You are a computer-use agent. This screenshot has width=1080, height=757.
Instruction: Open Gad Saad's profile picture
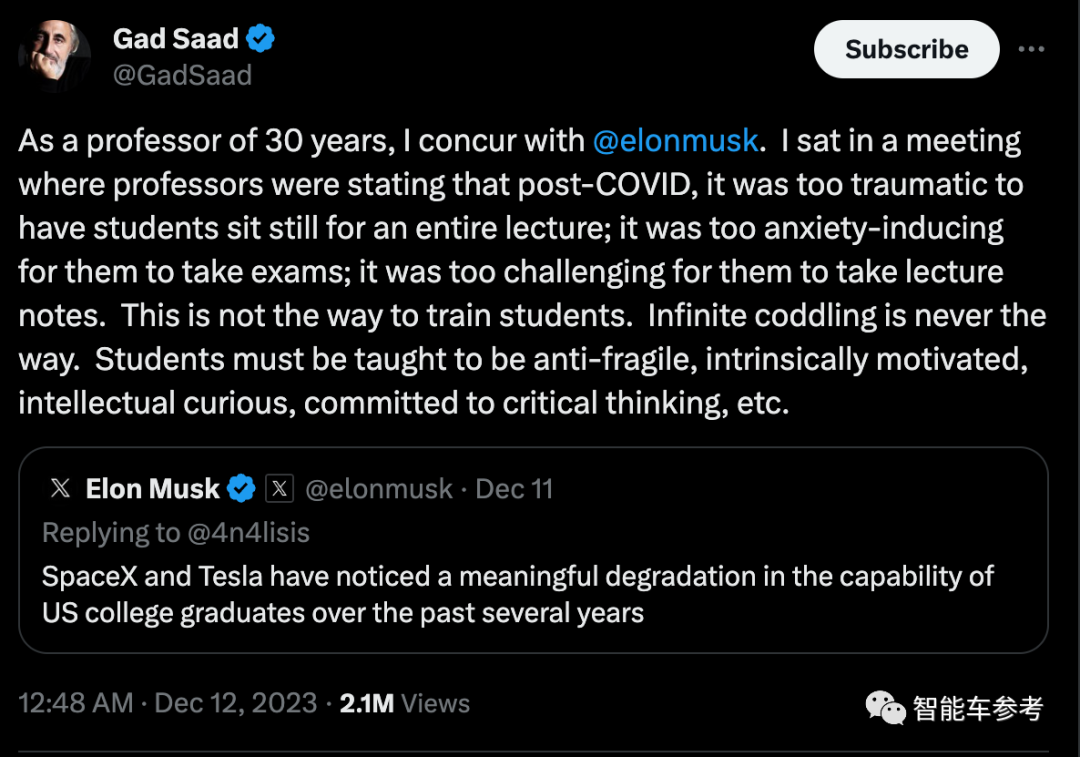54,55
